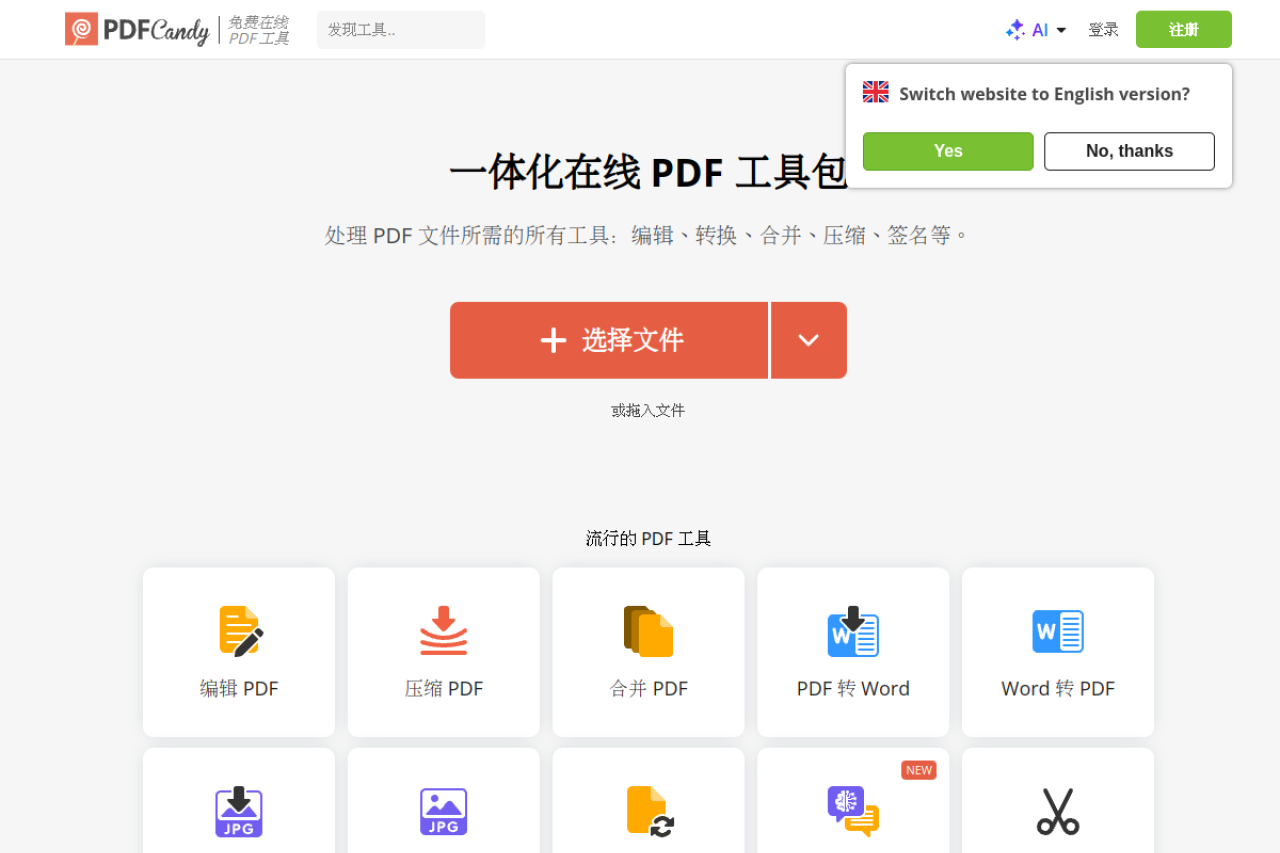This screenshot has height=853, width=1280.
Task: Click the 免费在线 PDF 工具 tagline
Action: coord(259,30)
